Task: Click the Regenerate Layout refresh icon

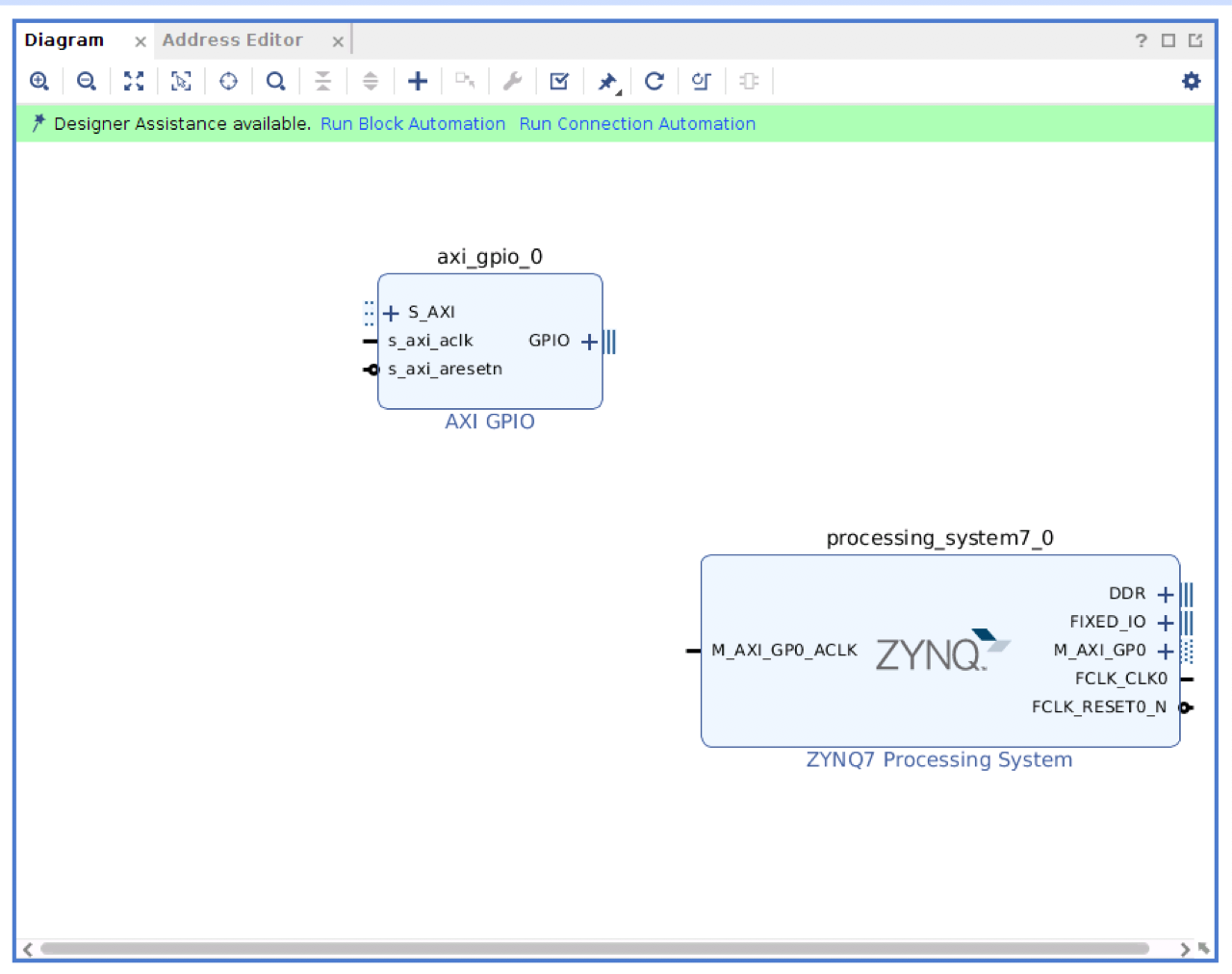Action: pyautogui.click(x=654, y=81)
